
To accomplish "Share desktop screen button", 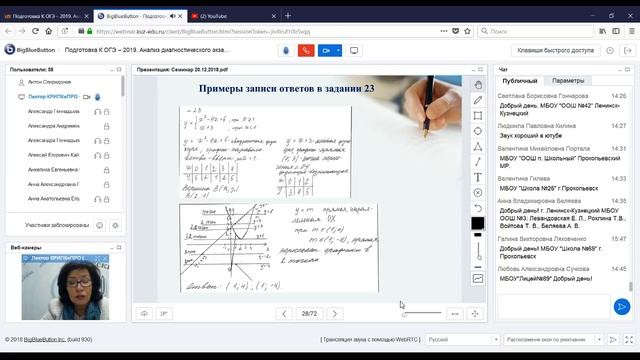I will point(354,51).
